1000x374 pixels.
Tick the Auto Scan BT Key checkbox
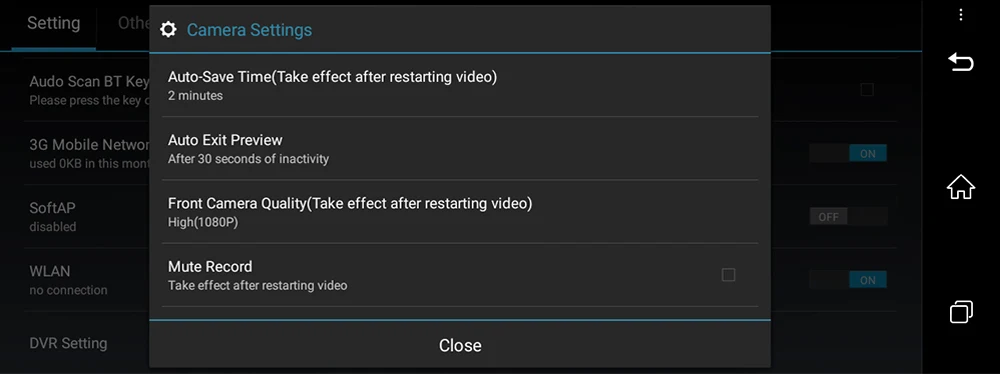point(867,90)
